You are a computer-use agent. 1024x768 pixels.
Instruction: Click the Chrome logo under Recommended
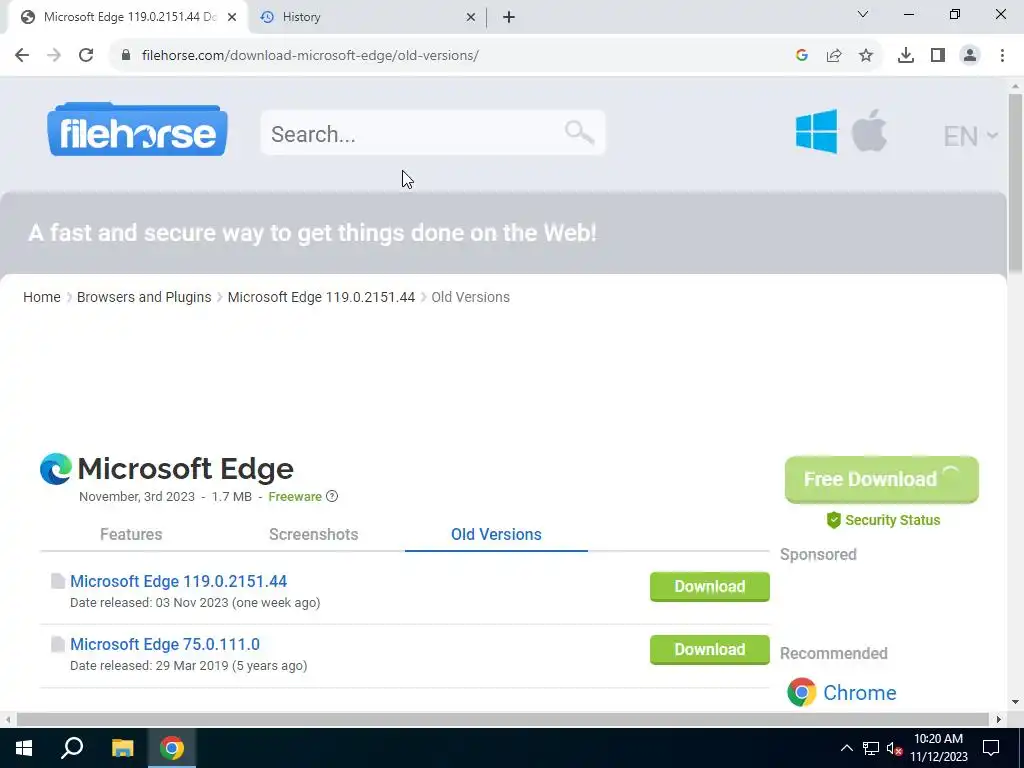[801, 692]
